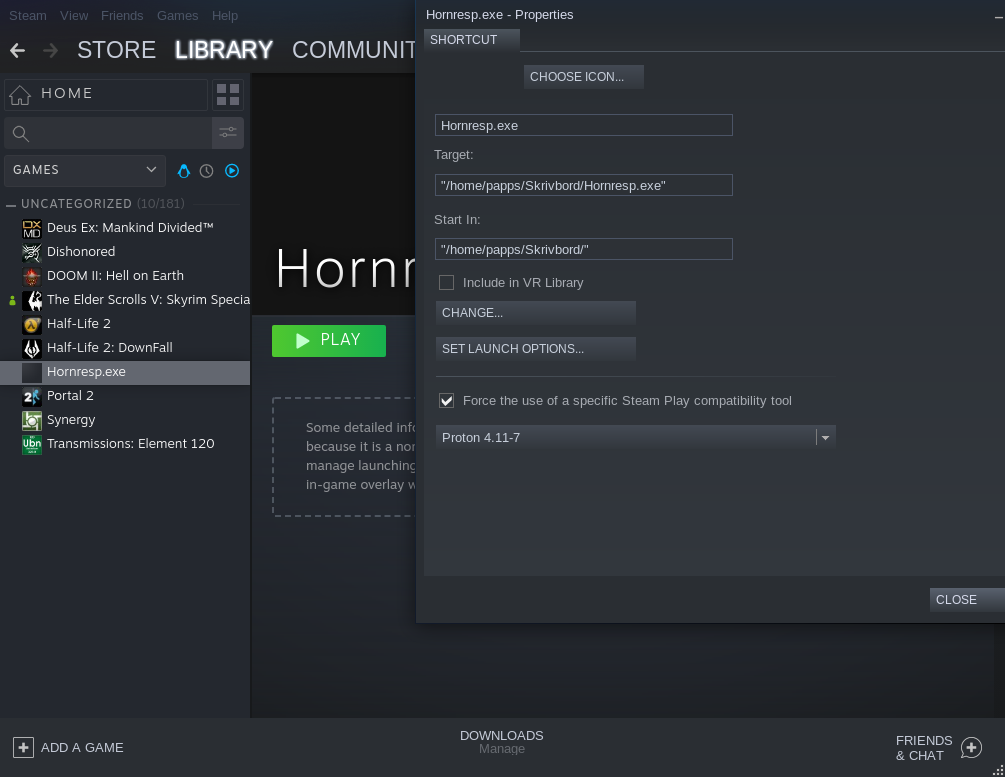The height and width of the screenshot is (777, 1005).
Task: Select Dishonored in the game list
Action: (x=81, y=252)
